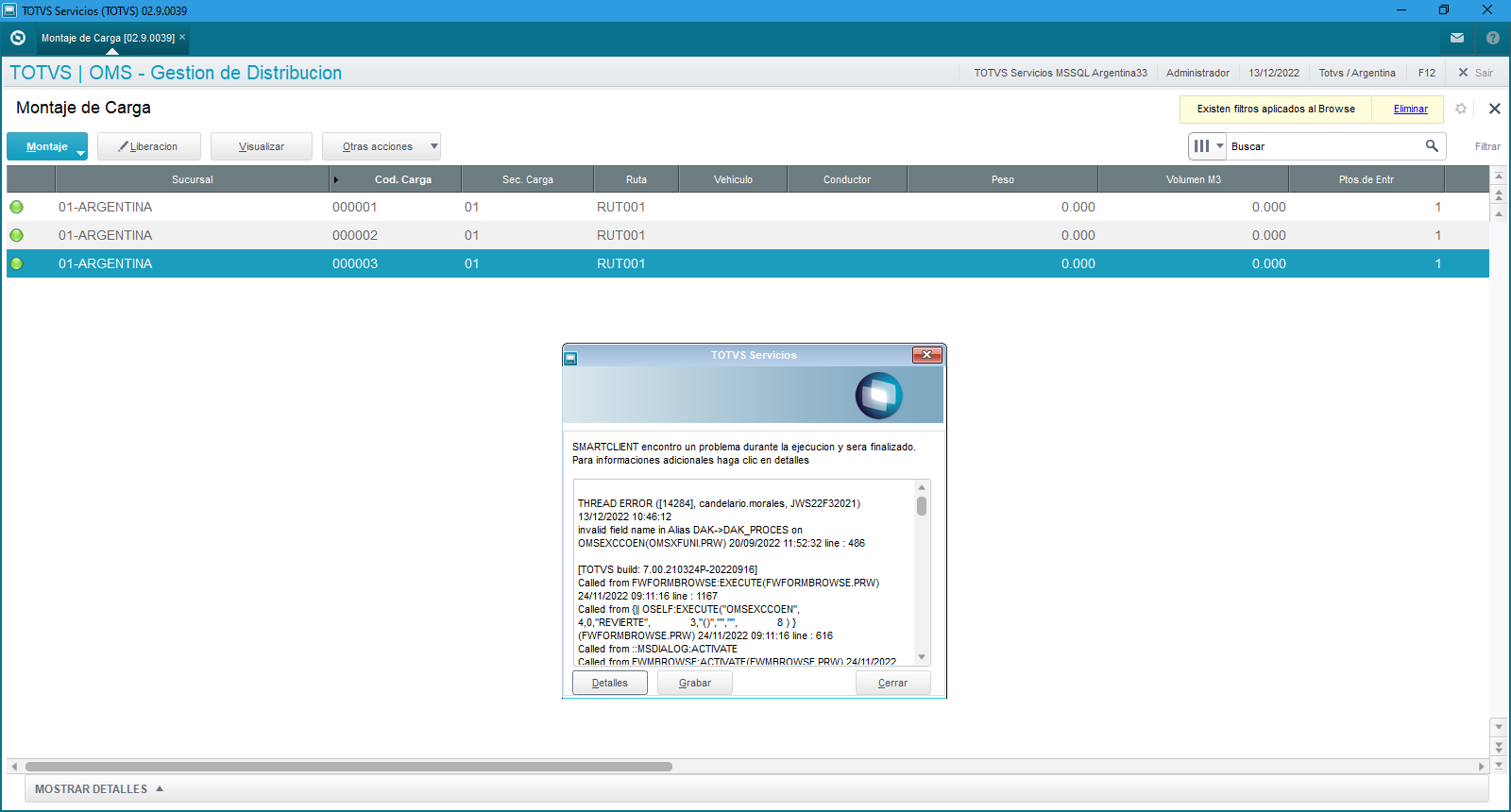The height and width of the screenshot is (812, 1511).
Task: Click the F12 shortcut label in header
Action: 1427,73
